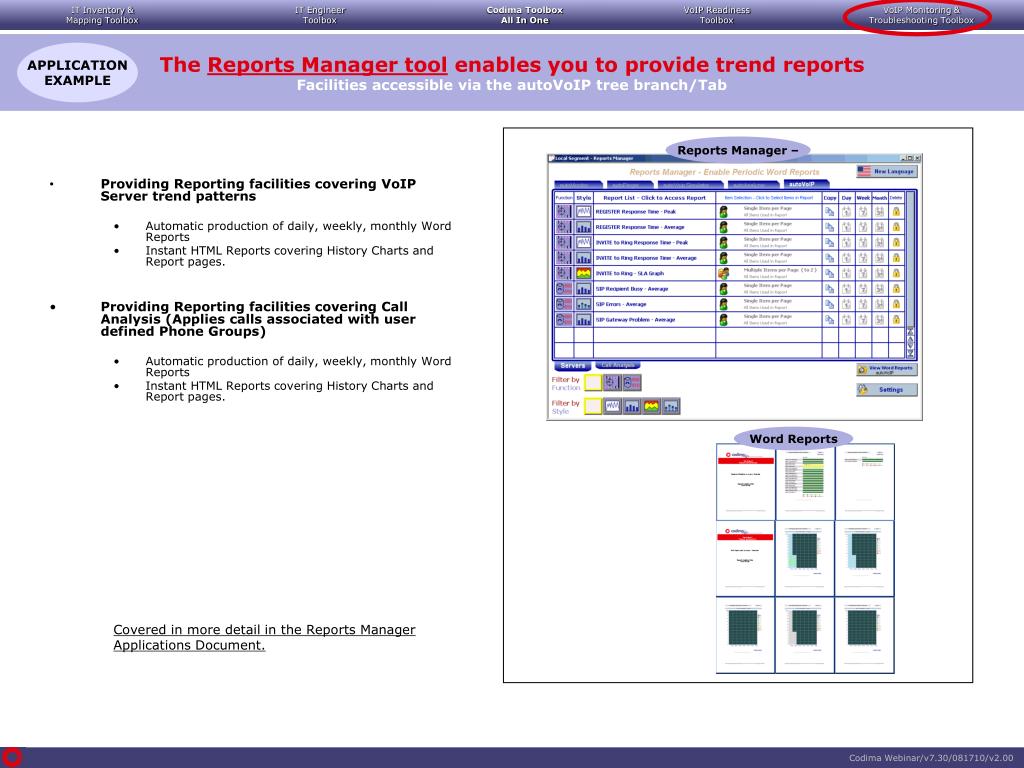Click the function icon for SIP Recipient Busy row

564,289
